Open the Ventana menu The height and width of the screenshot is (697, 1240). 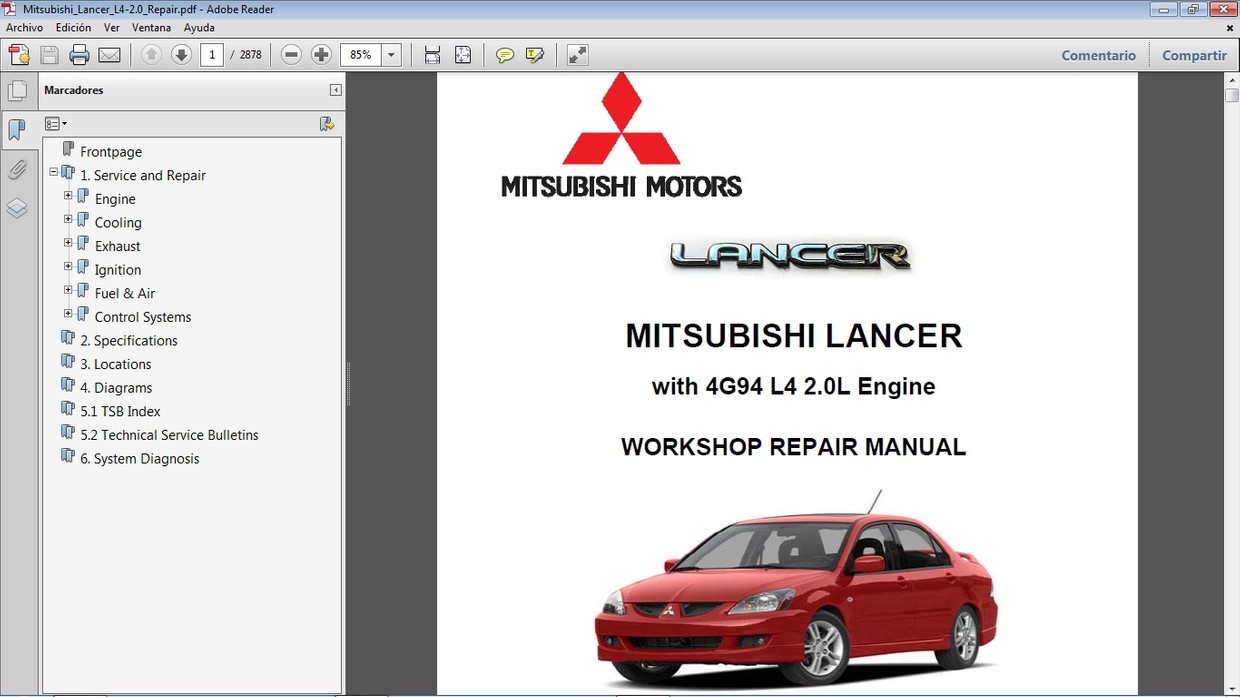pos(151,28)
